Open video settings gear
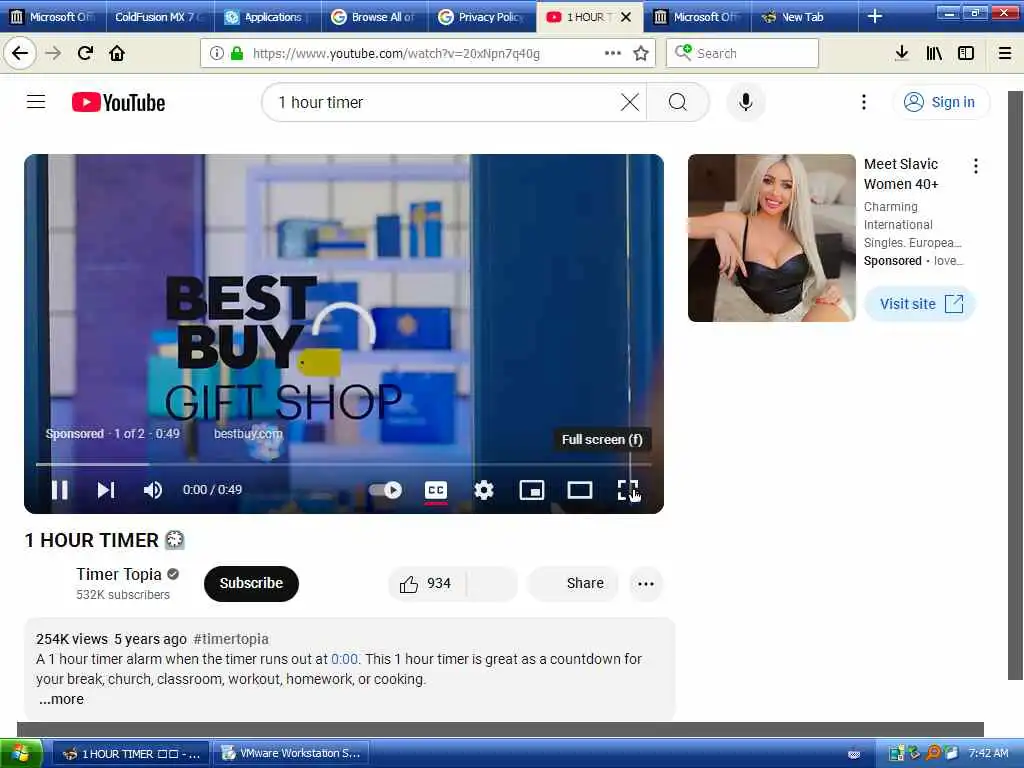 click(483, 490)
